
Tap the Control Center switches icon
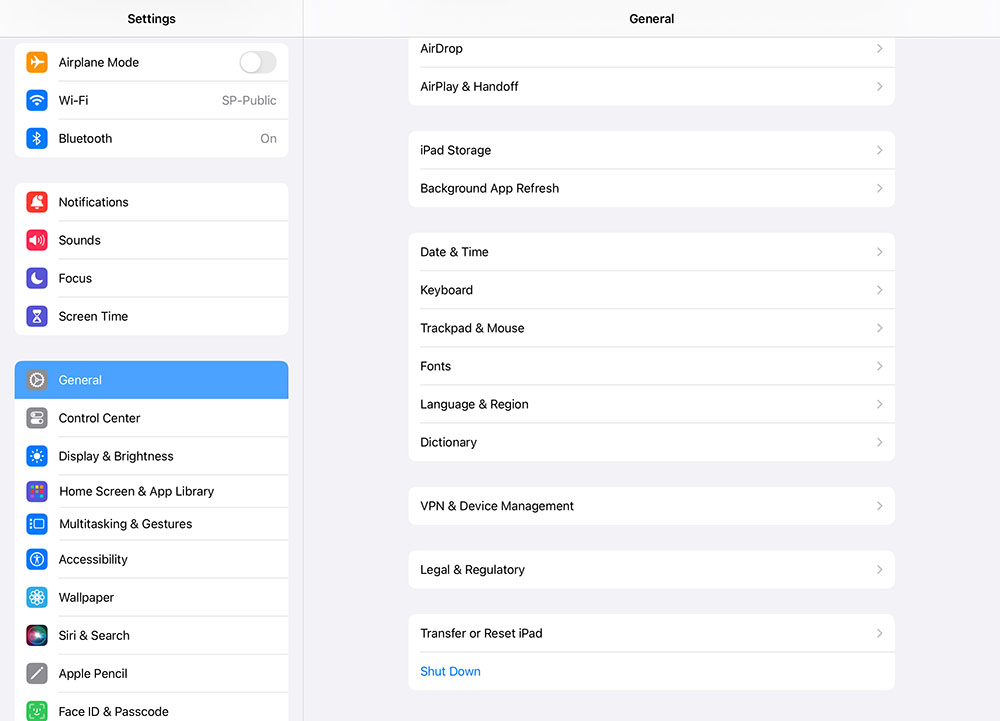37,418
